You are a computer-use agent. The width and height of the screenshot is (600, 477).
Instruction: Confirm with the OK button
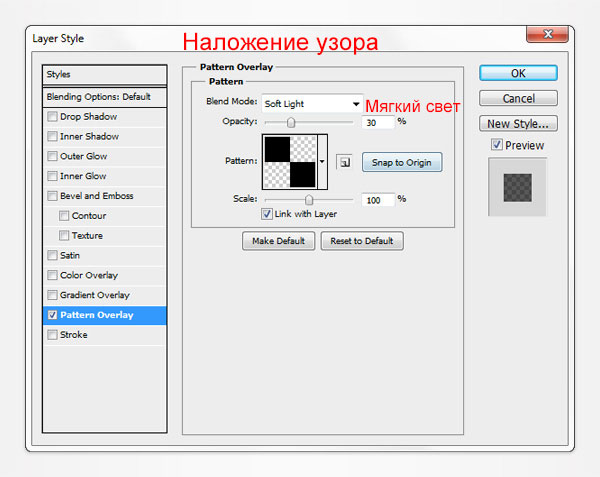coord(518,73)
